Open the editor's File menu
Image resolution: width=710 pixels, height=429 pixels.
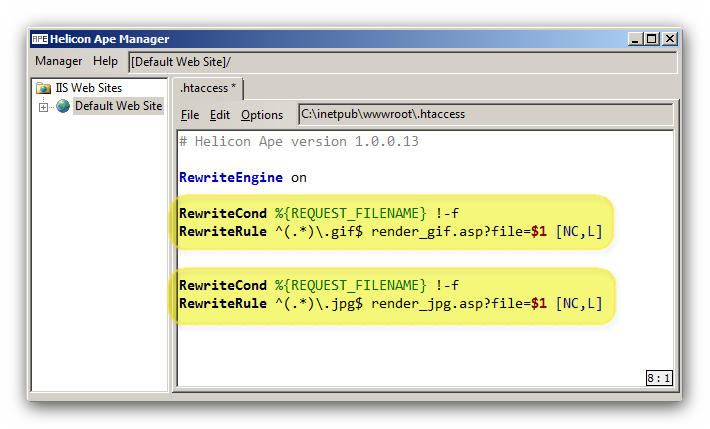(x=190, y=115)
